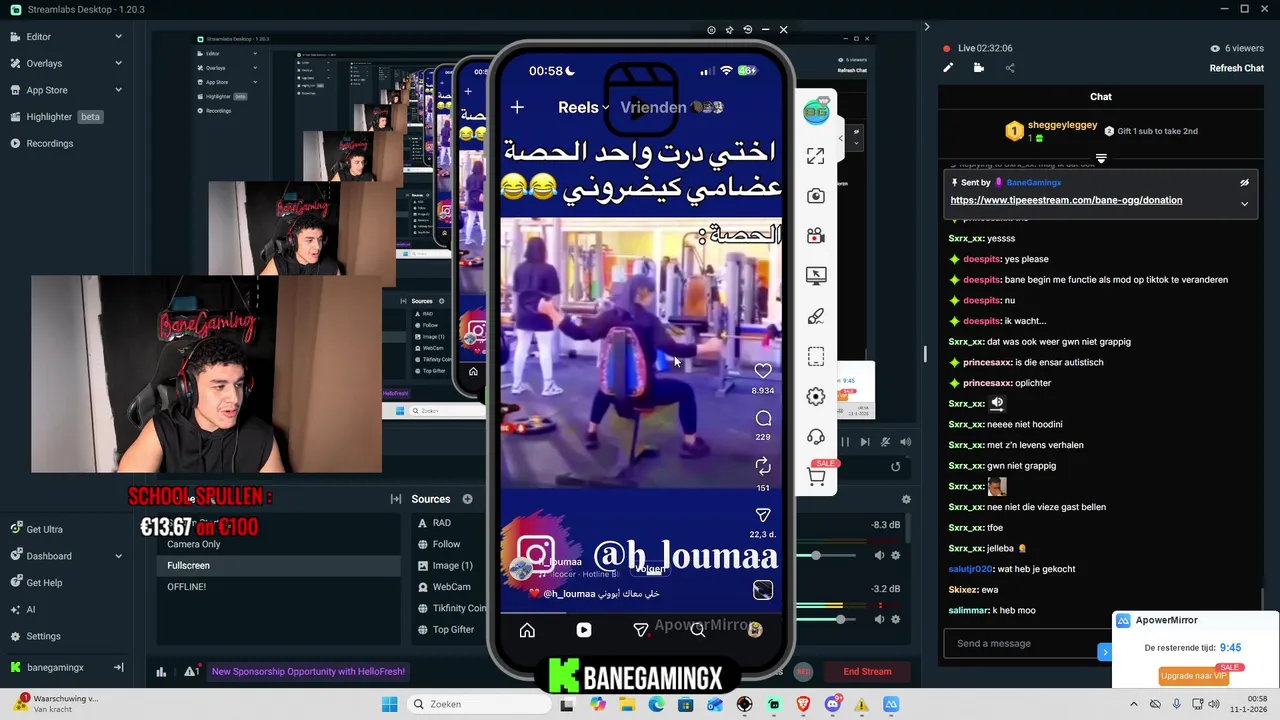Viewport: 1280px width, 720px height.
Task: Collapse the chat panel arrow
Action: point(927,27)
